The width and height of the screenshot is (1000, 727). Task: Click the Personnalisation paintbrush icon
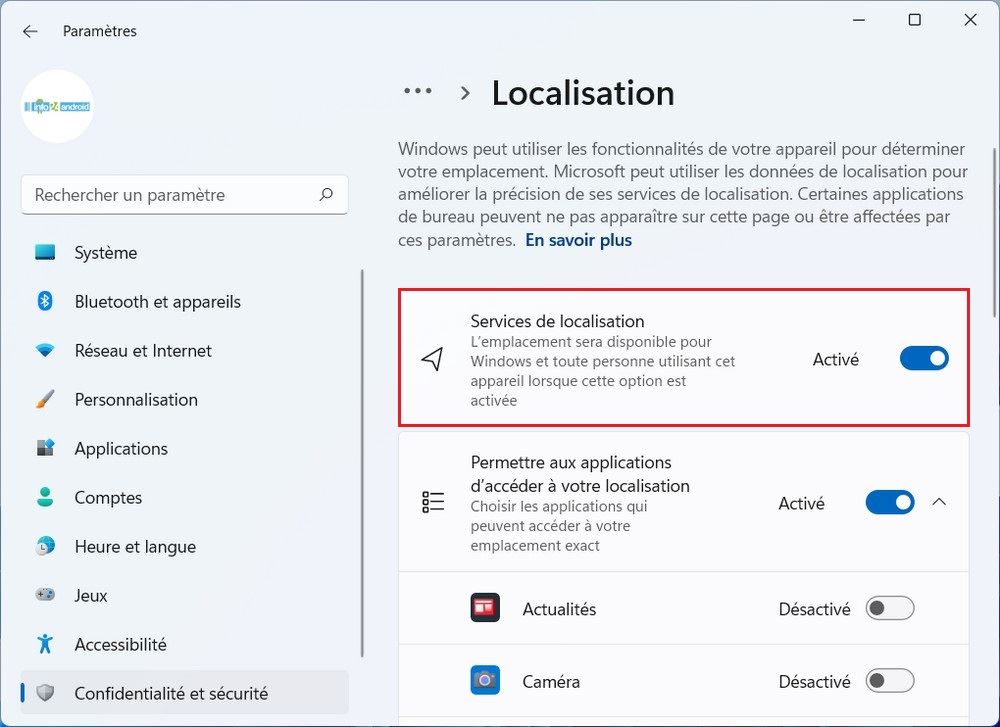[x=45, y=399]
